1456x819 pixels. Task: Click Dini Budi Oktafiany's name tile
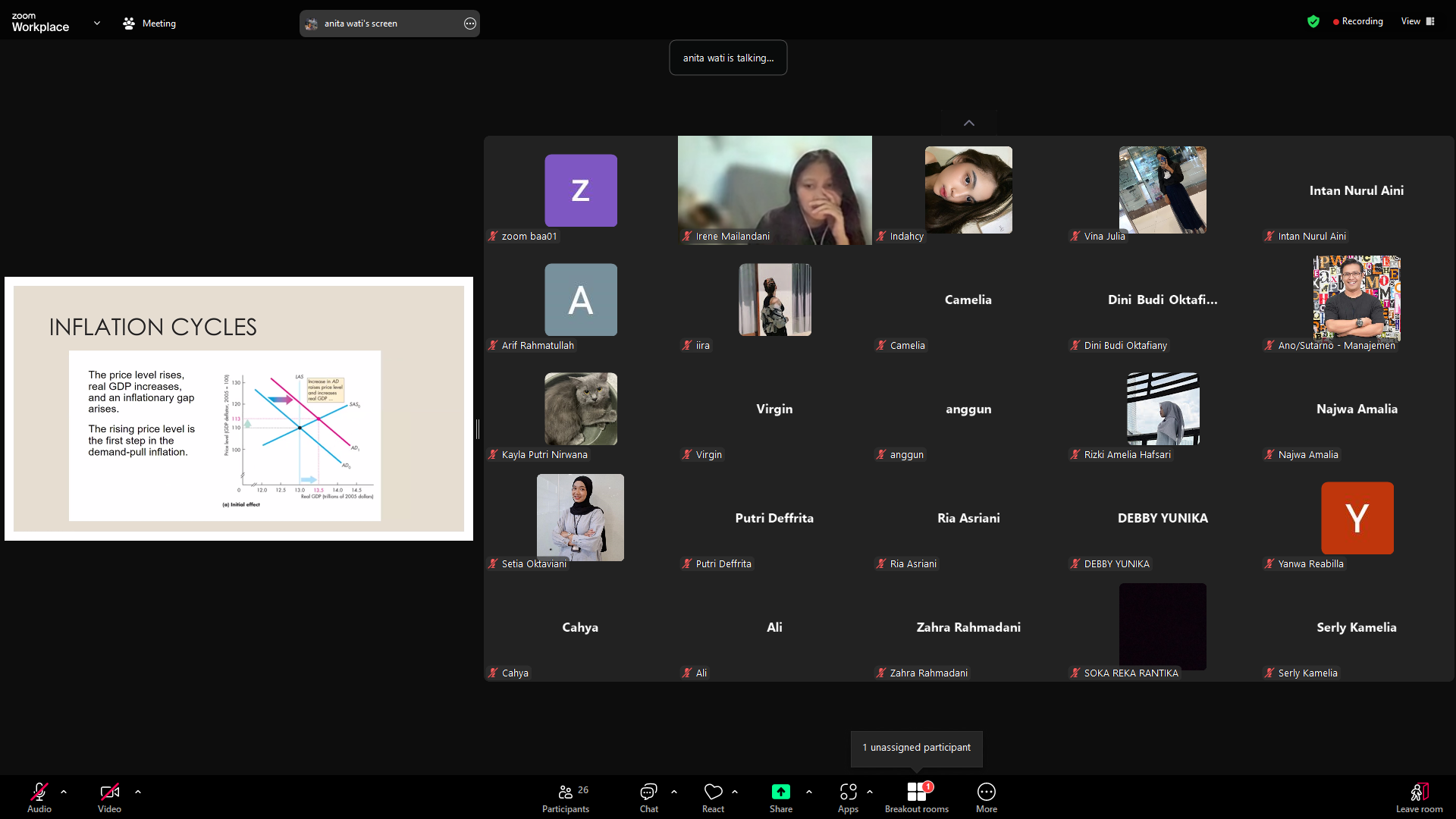1163,300
